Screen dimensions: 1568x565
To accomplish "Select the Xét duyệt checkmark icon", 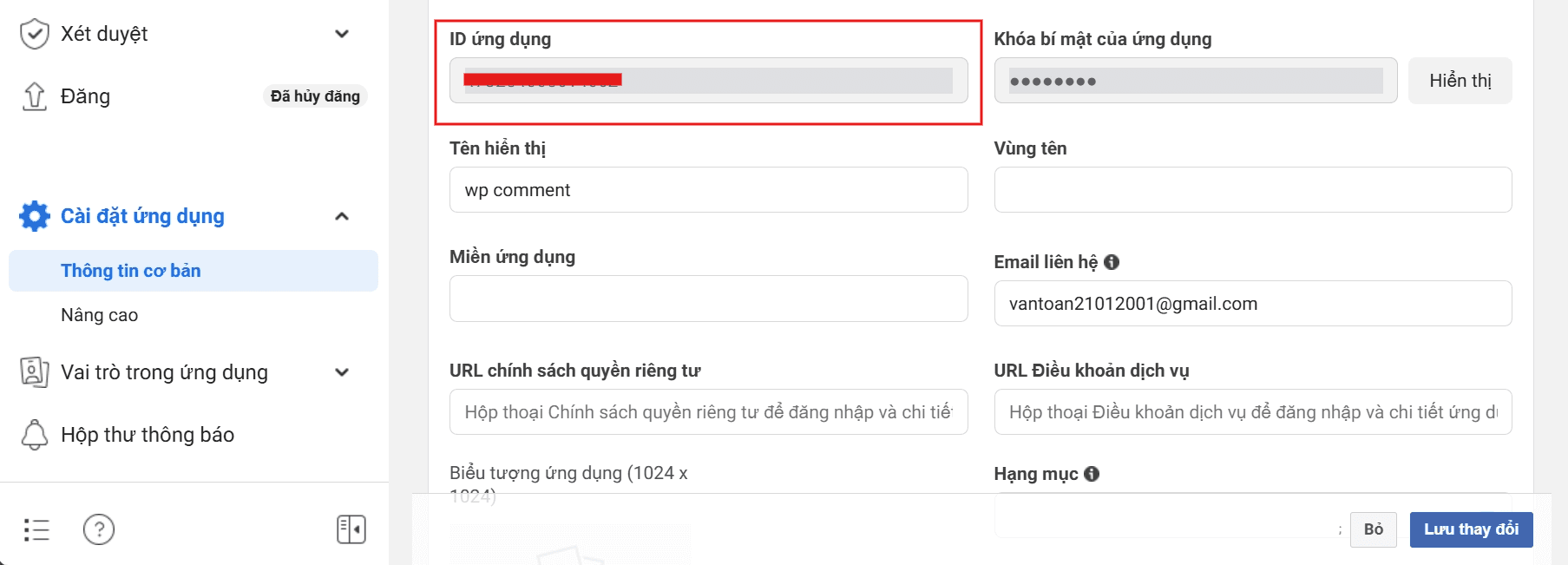I will 35,33.
